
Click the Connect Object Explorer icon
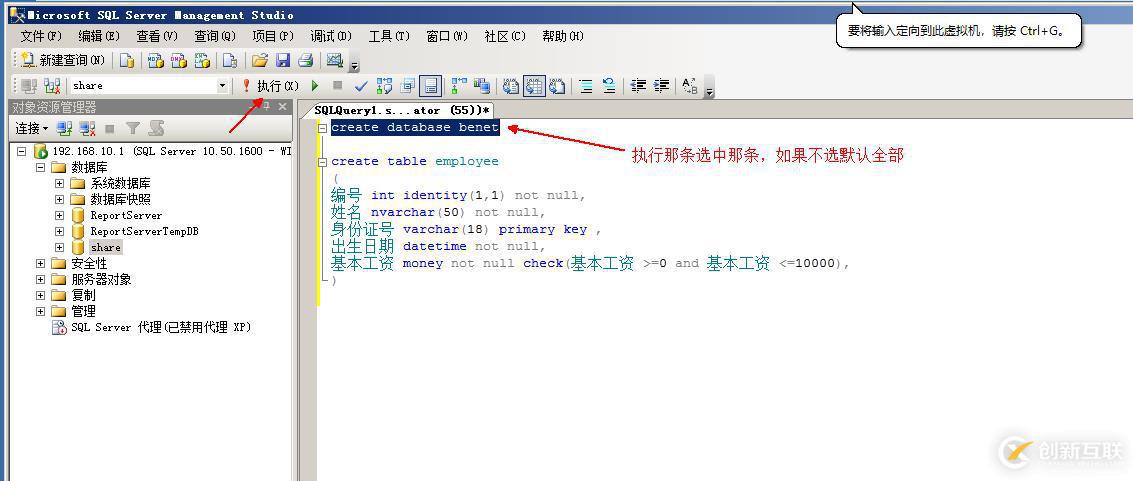(64, 128)
